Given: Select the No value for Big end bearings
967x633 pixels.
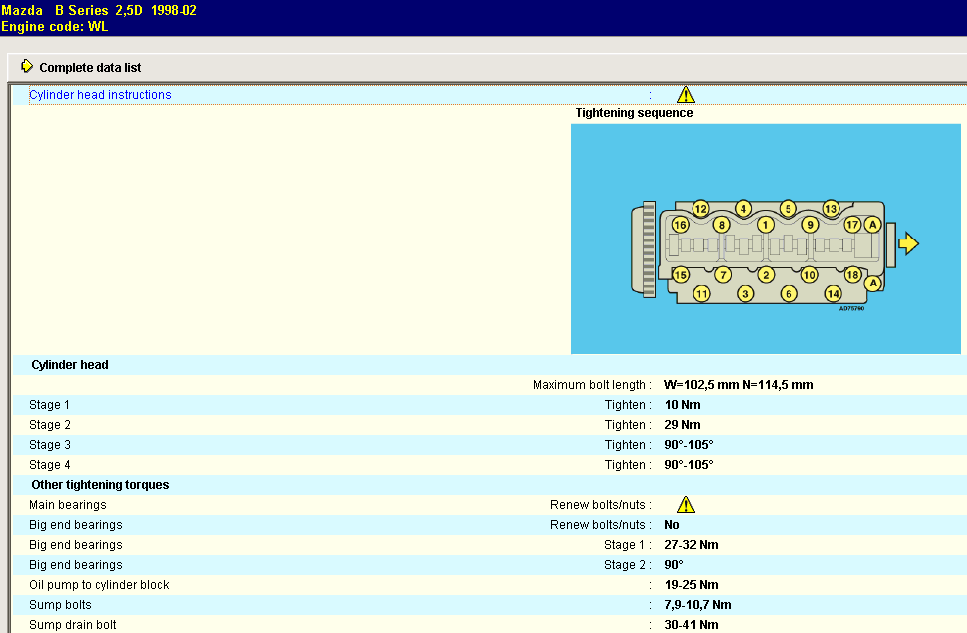Looking at the screenshot, I should pyautogui.click(x=672, y=525).
